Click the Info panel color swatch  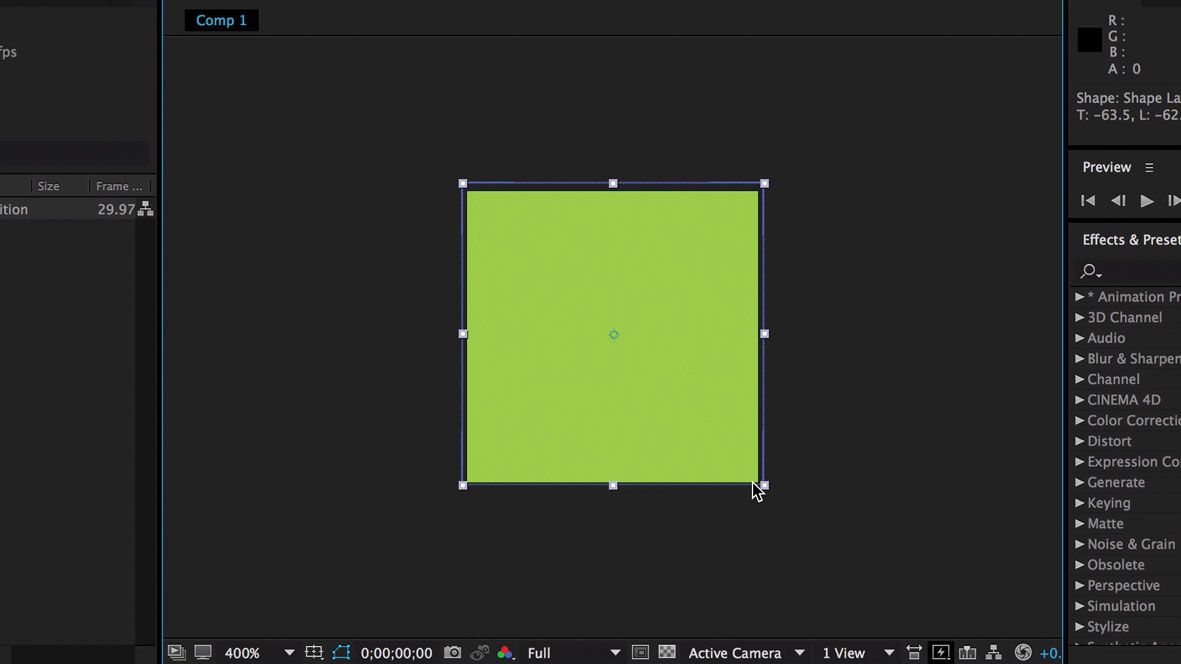[x=1089, y=39]
